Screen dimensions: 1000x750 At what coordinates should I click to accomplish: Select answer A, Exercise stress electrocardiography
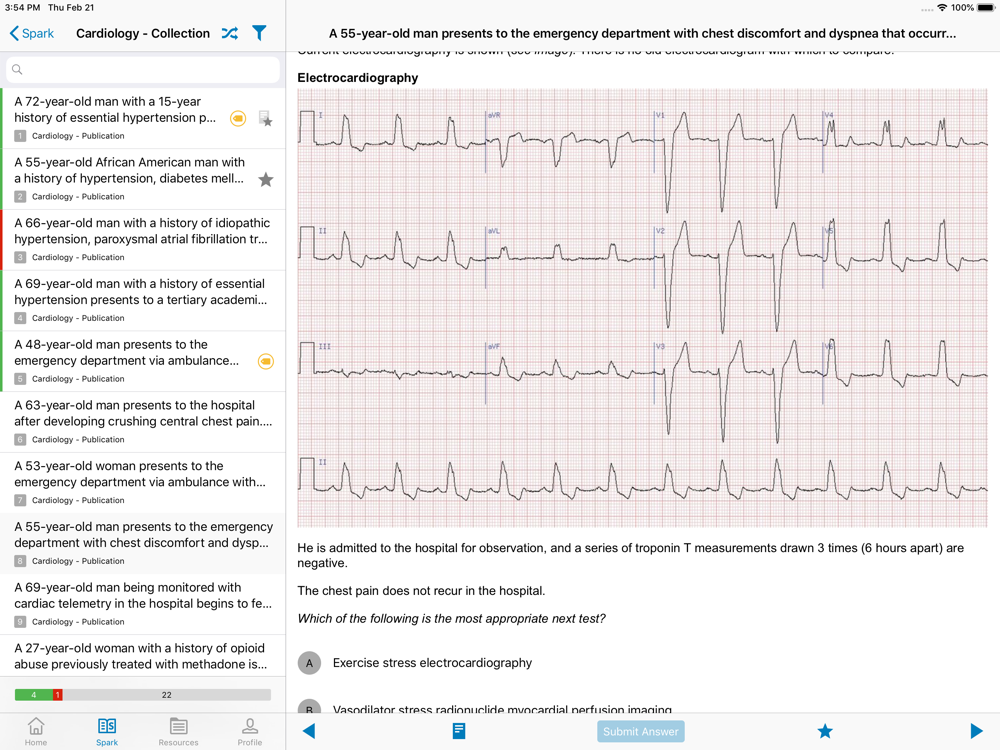point(310,663)
